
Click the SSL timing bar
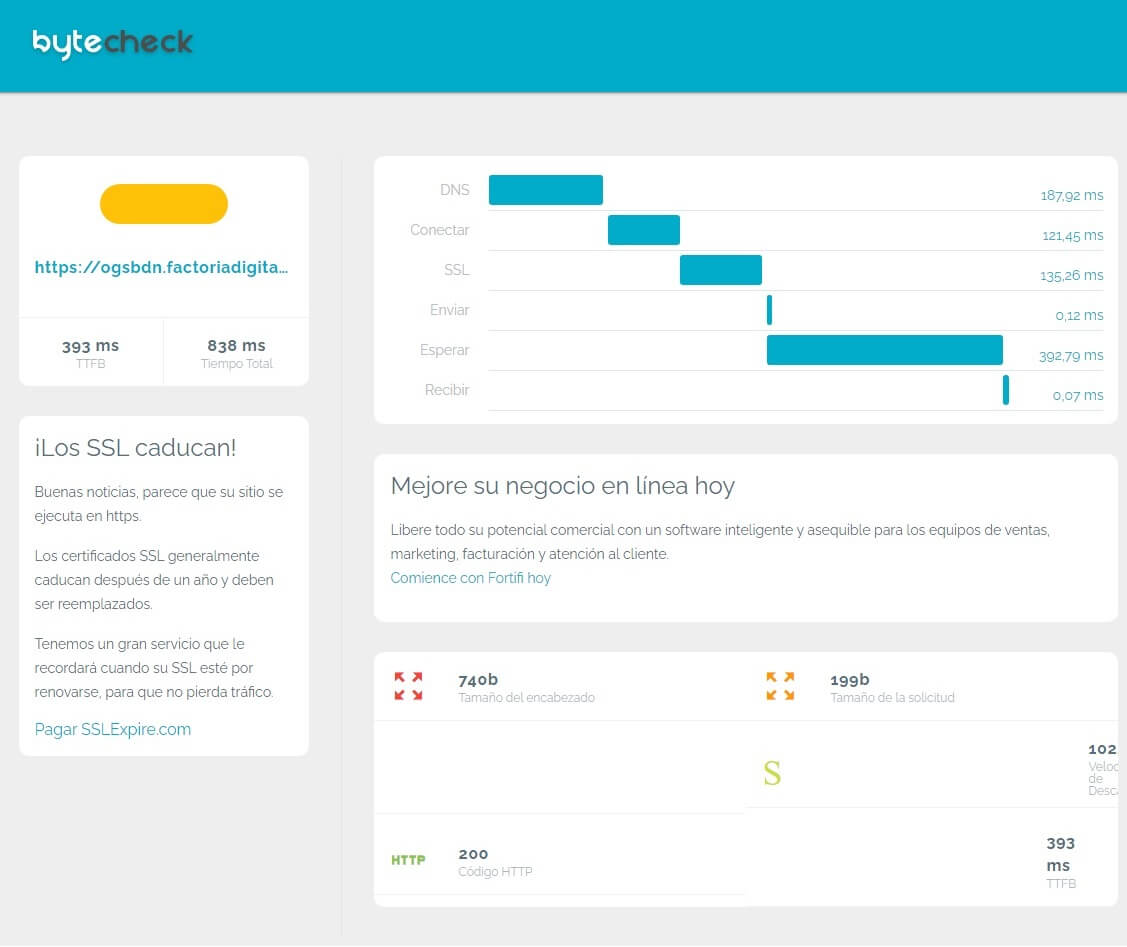click(720, 270)
